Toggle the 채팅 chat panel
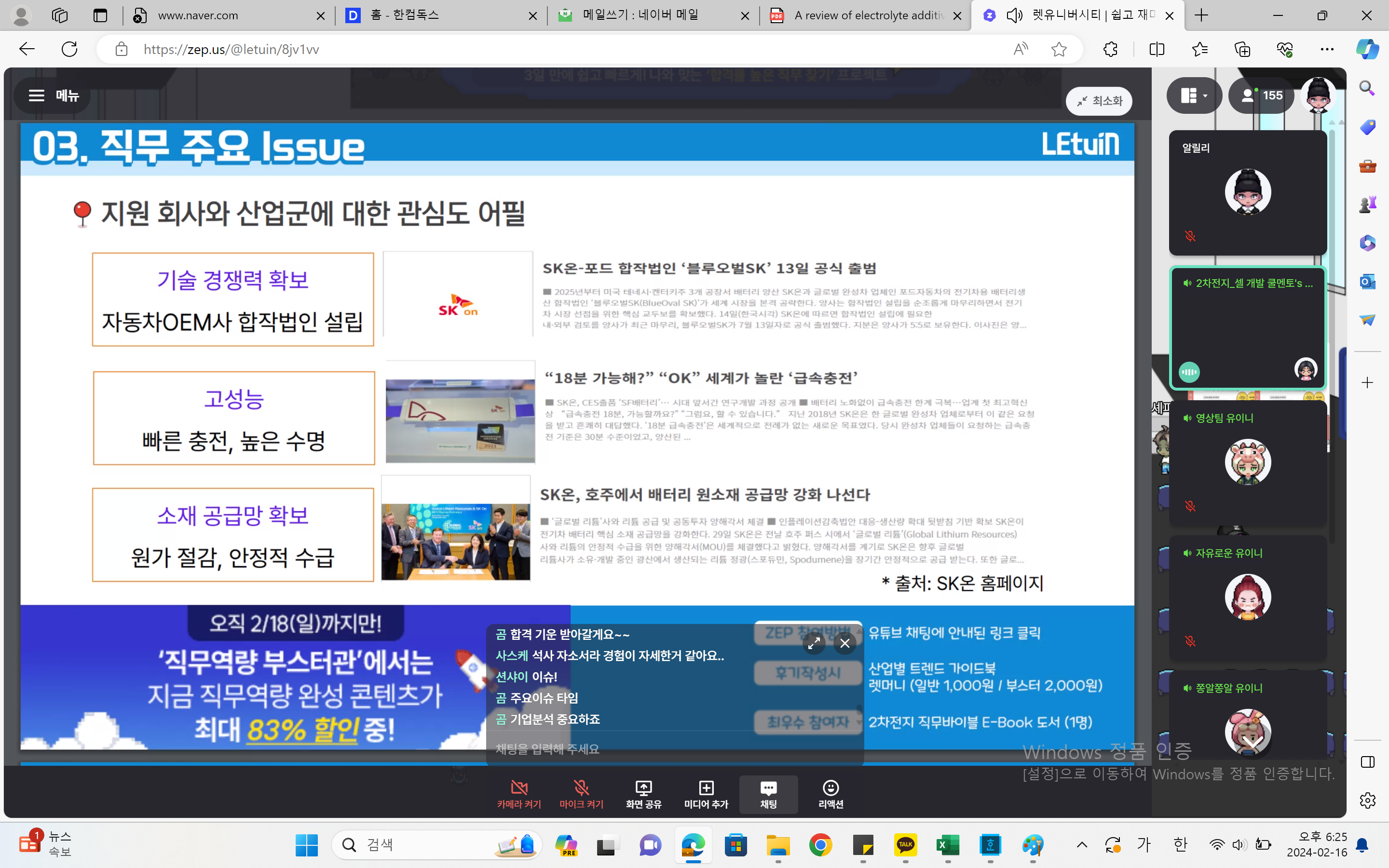Screen dimensions: 1389x868 click(x=769, y=795)
